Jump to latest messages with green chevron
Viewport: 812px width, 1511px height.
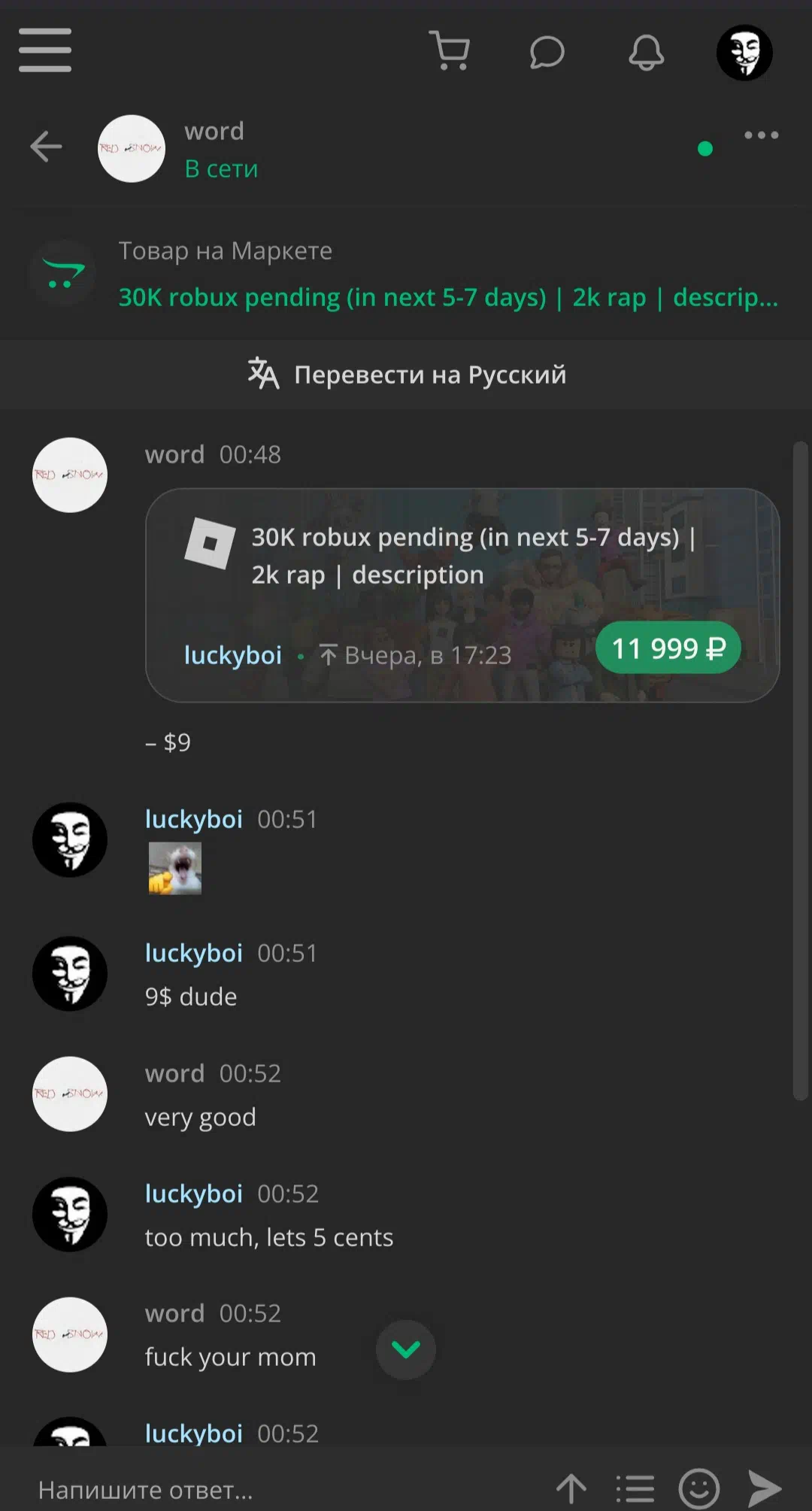(x=406, y=1350)
